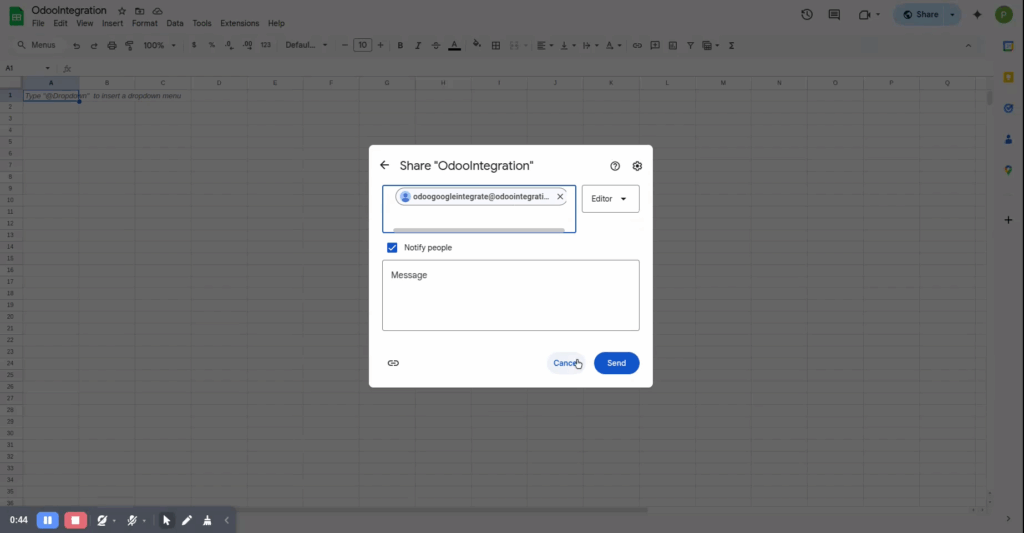The width and height of the screenshot is (1024, 533).
Task: Format as currency dollar icon
Action: [x=194, y=46]
